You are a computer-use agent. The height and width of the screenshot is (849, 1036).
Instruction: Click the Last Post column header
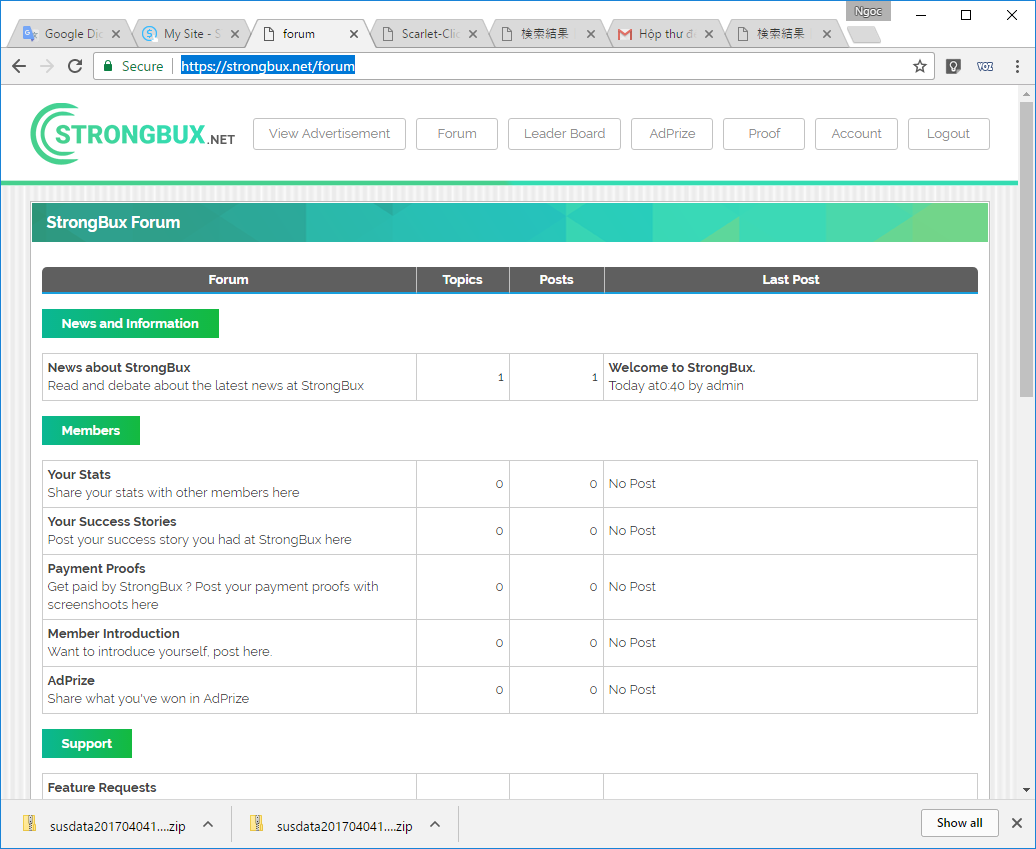tap(790, 279)
